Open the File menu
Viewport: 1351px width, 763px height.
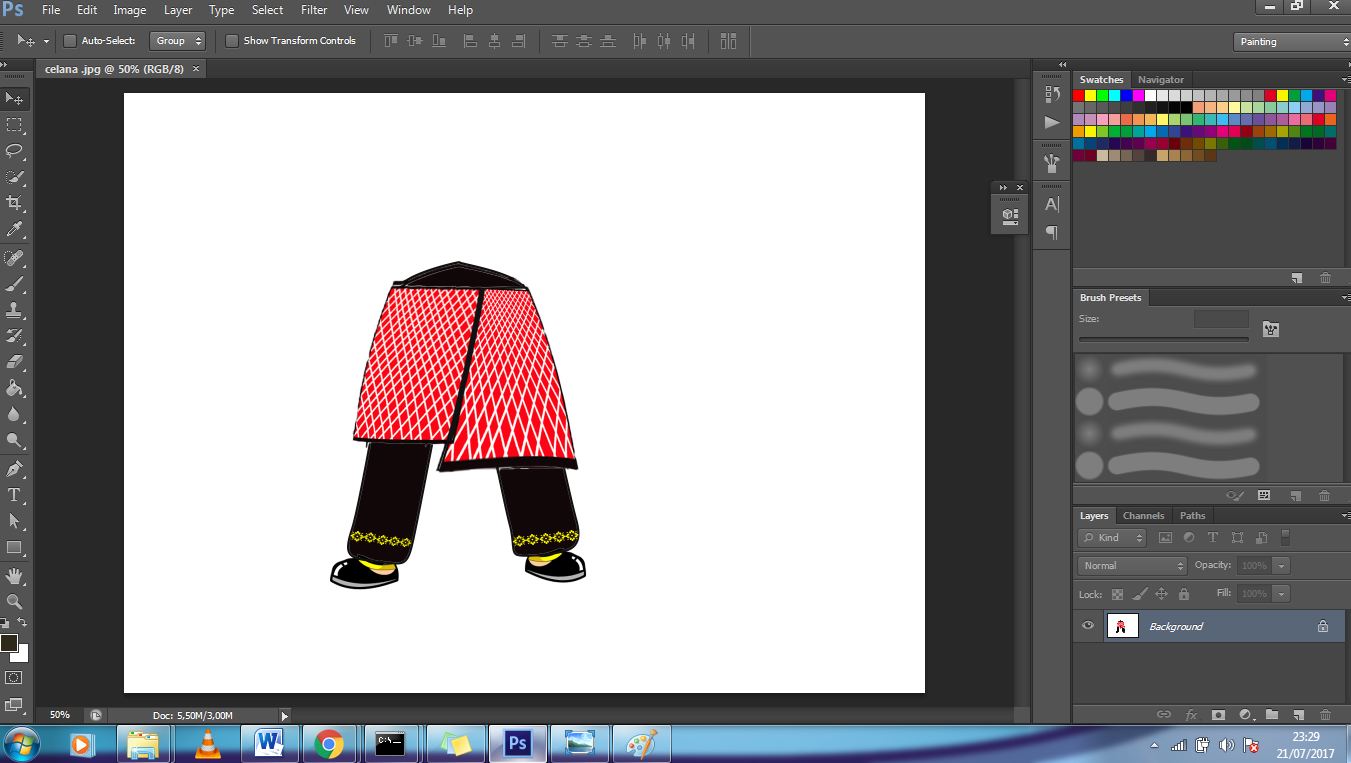[51, 10]
